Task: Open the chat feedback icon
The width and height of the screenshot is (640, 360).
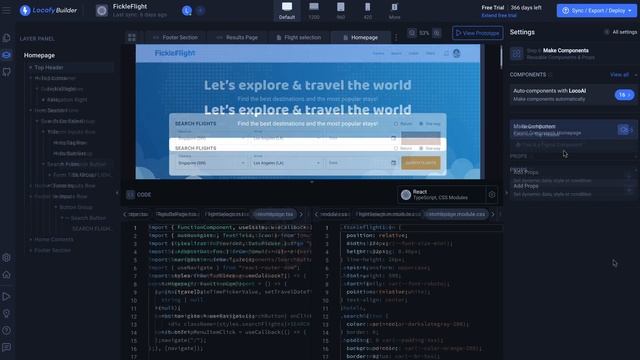Action: point(7,347)
